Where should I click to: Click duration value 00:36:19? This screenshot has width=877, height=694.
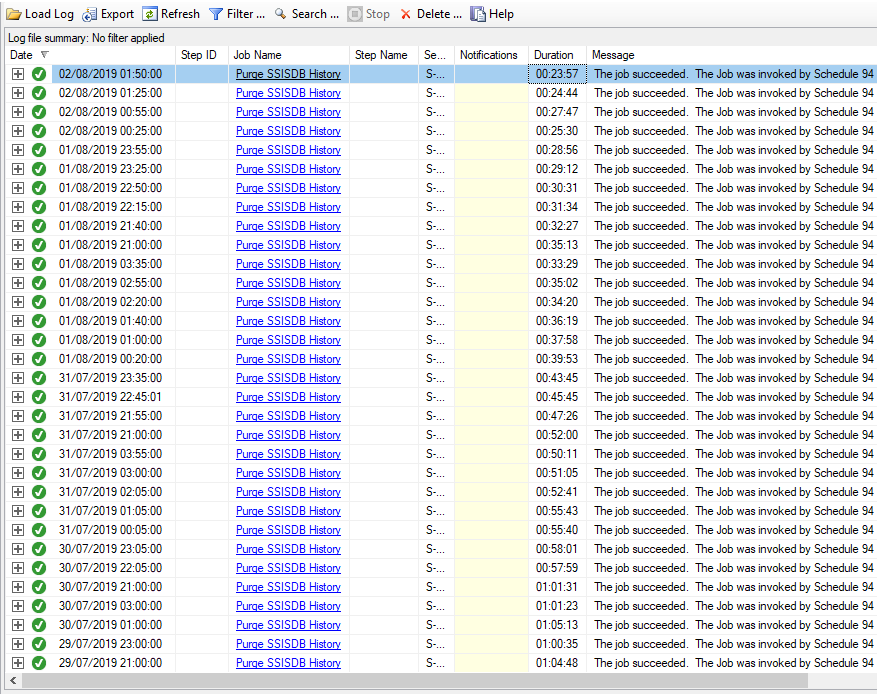click(557, 321)
